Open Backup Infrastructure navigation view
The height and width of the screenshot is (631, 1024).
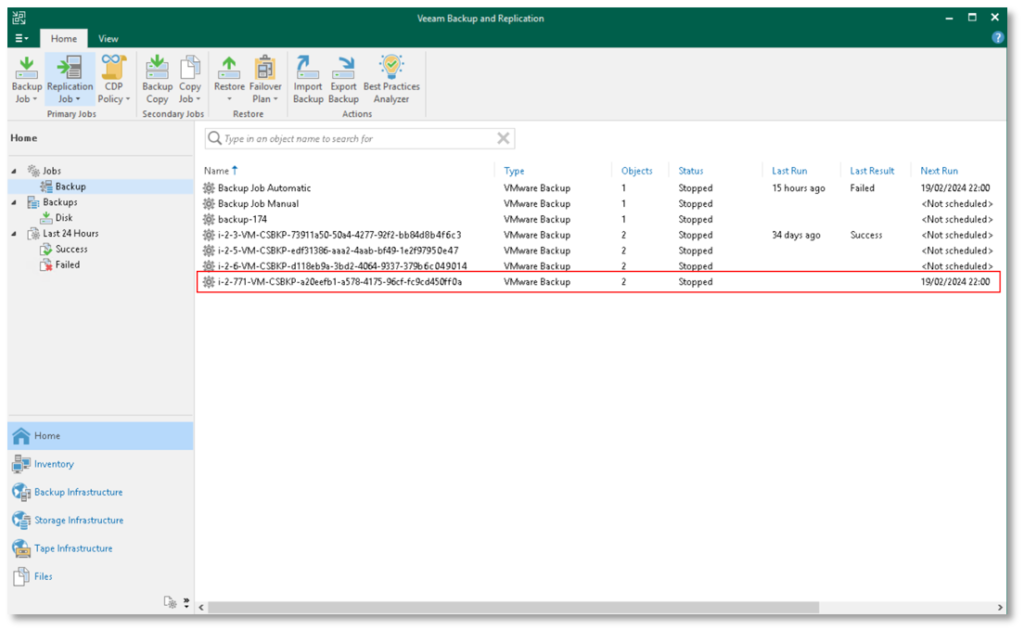pos(78,492)
